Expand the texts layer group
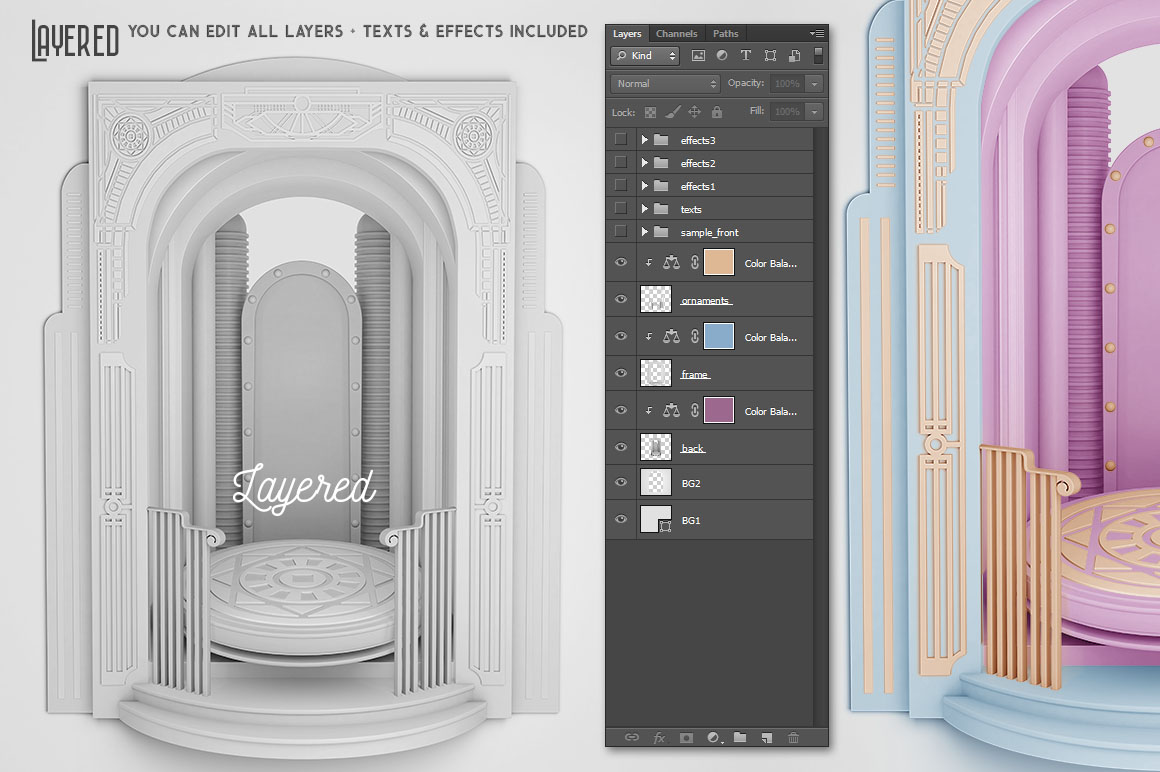 click(x=645, y=209)
